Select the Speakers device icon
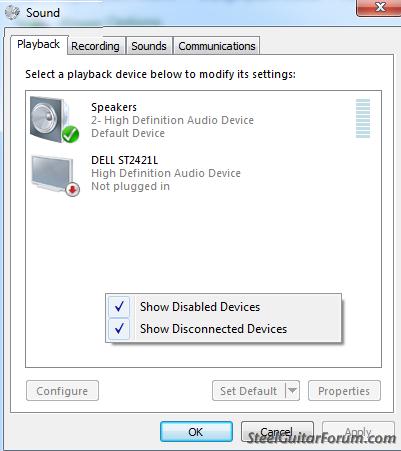 tap(54, 119)
